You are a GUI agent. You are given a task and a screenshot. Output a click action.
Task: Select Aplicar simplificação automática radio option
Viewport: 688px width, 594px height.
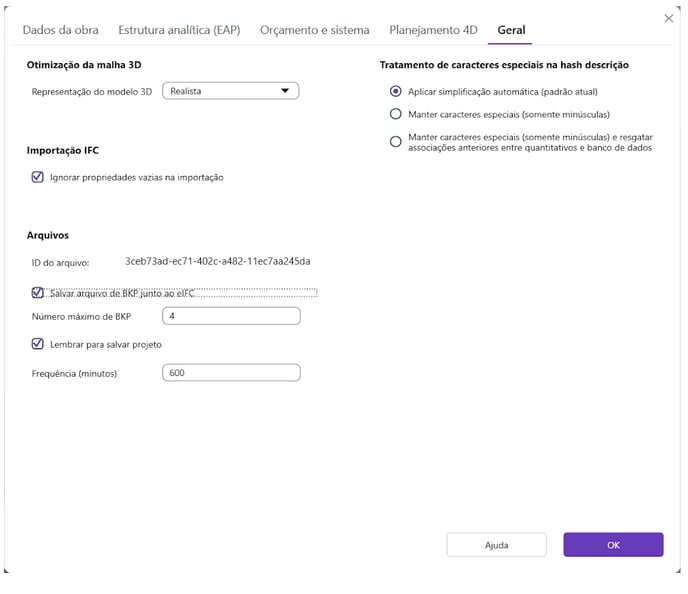tap(396, 91)
